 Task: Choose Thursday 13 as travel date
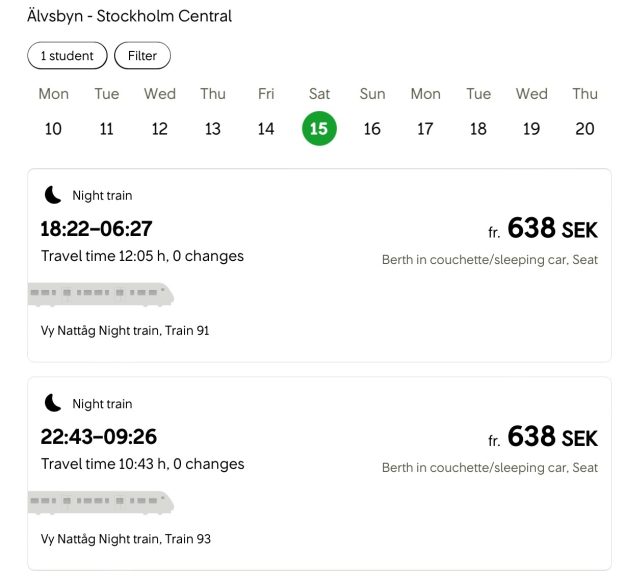pos(213,113)
